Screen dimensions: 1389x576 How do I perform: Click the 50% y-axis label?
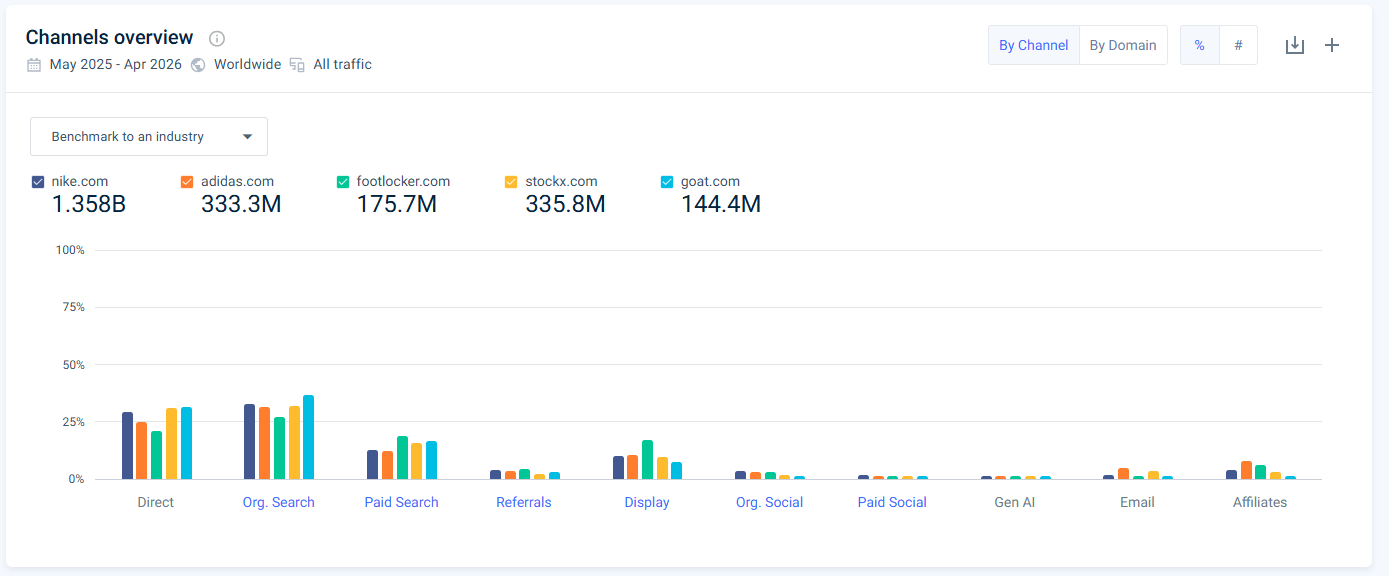pyautogui.click(x=73, y=365)
